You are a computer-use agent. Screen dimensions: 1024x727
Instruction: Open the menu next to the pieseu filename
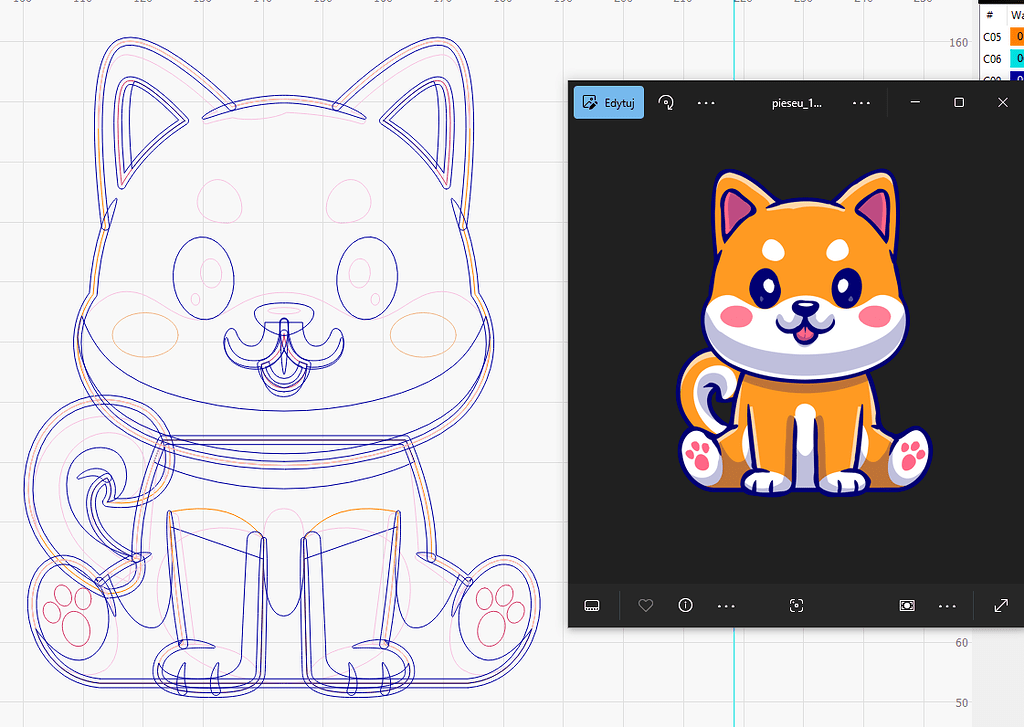[x=861, y=102]
